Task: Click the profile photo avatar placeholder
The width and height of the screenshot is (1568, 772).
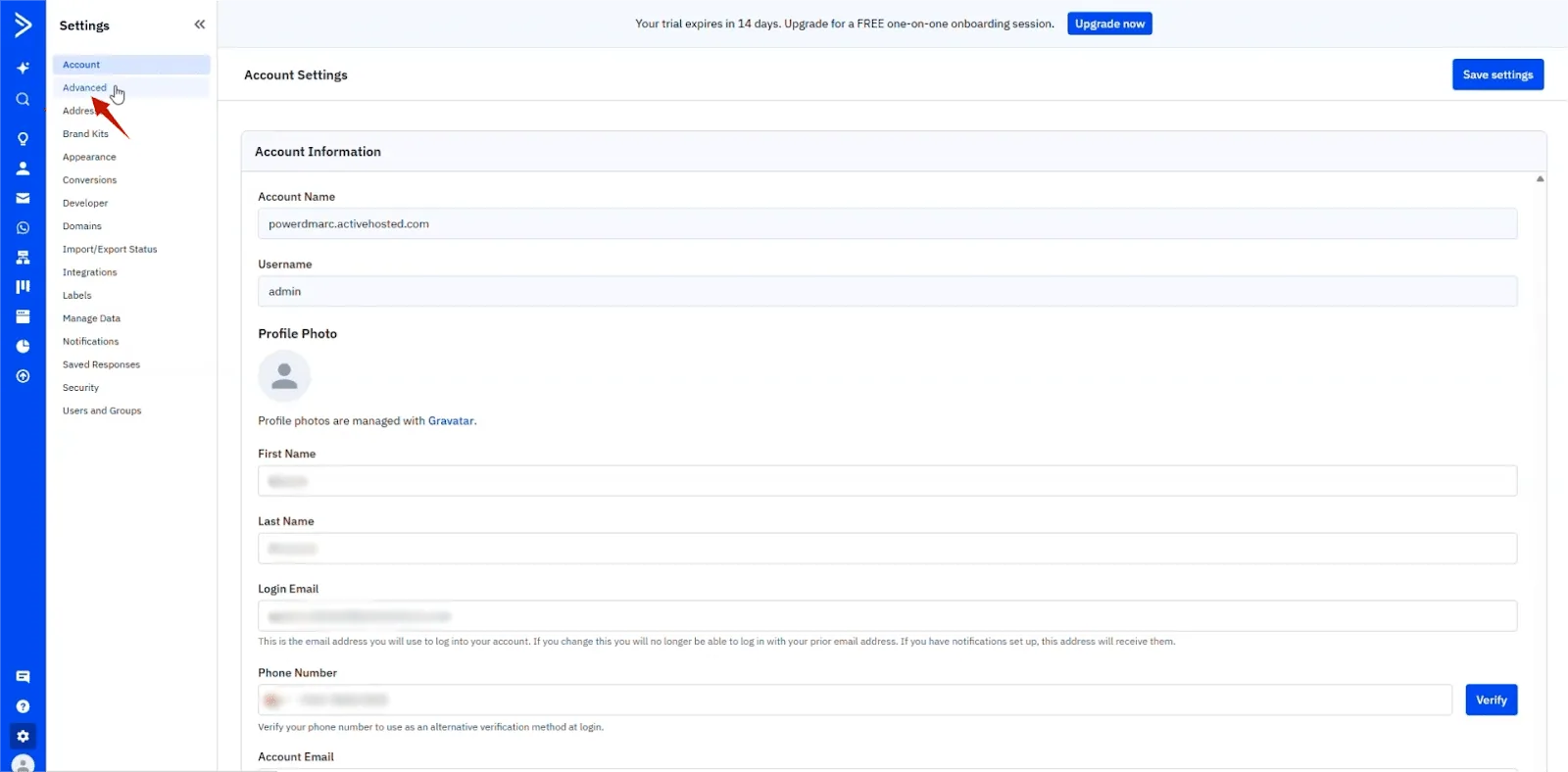Action: pyautogui.click(x=284, y=376)
